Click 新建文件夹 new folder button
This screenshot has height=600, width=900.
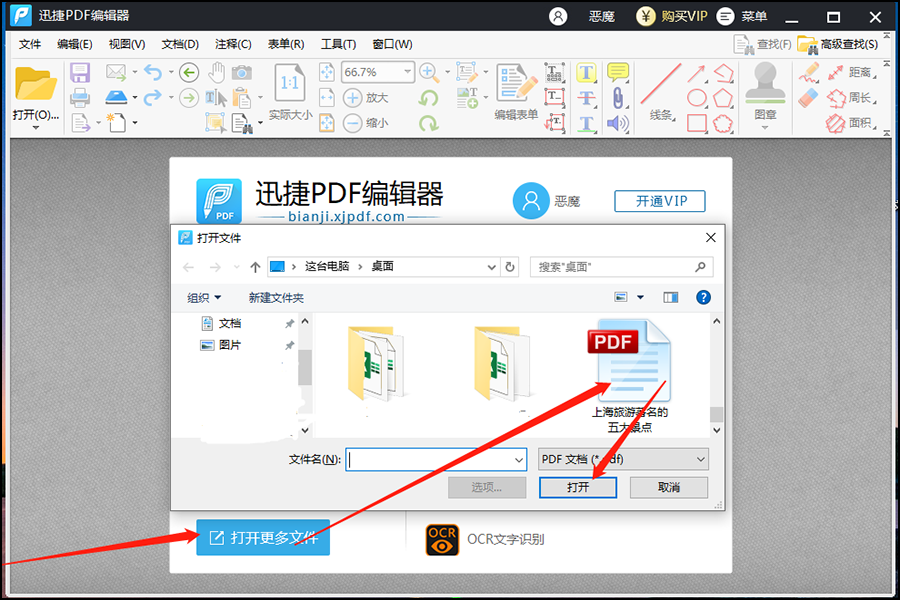(x=276, y=297)
